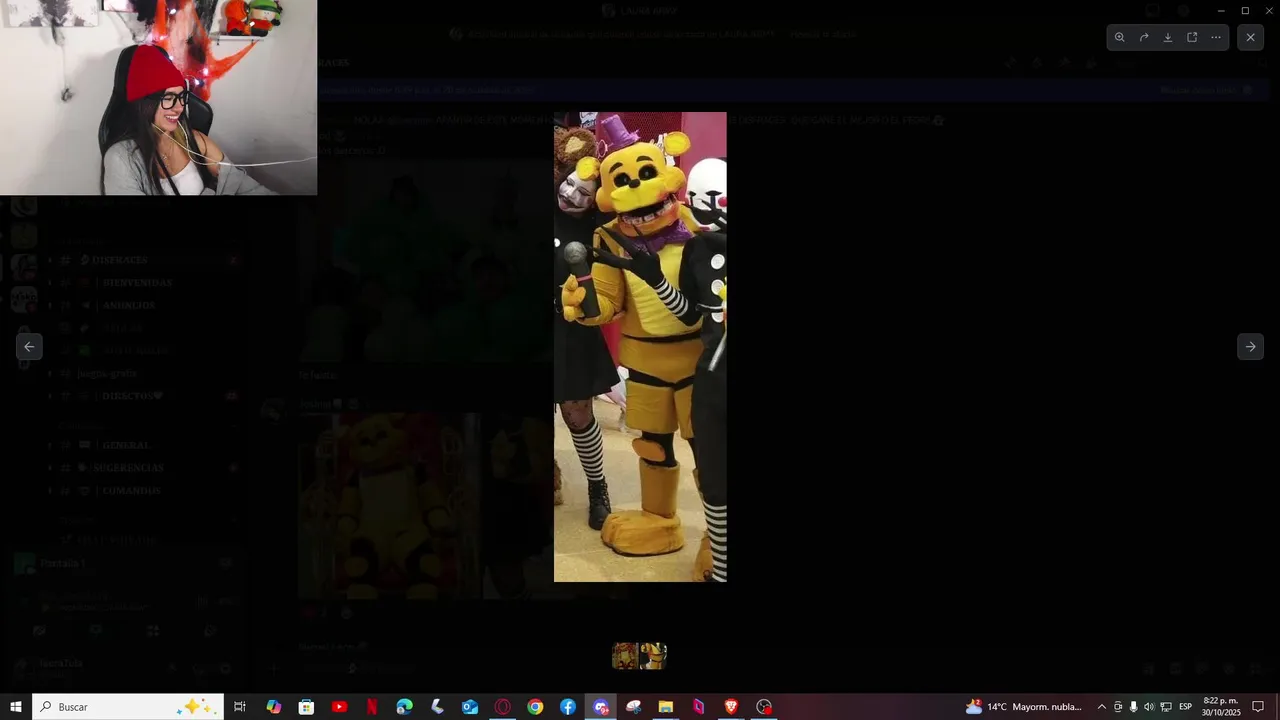Open the image in browser icon
1280x720 pixels.
[1192, 37]
